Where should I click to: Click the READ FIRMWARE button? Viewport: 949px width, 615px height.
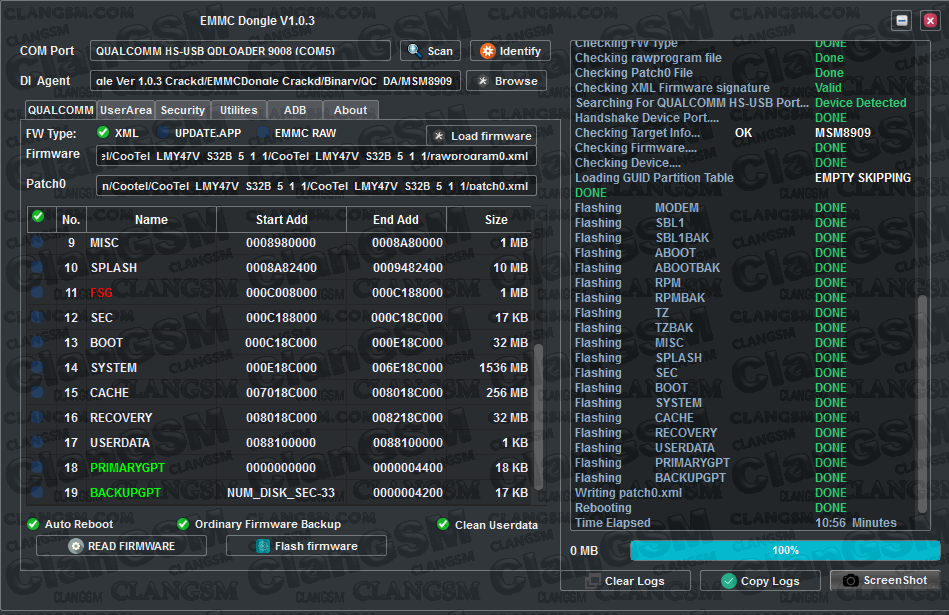click(121, 546)
